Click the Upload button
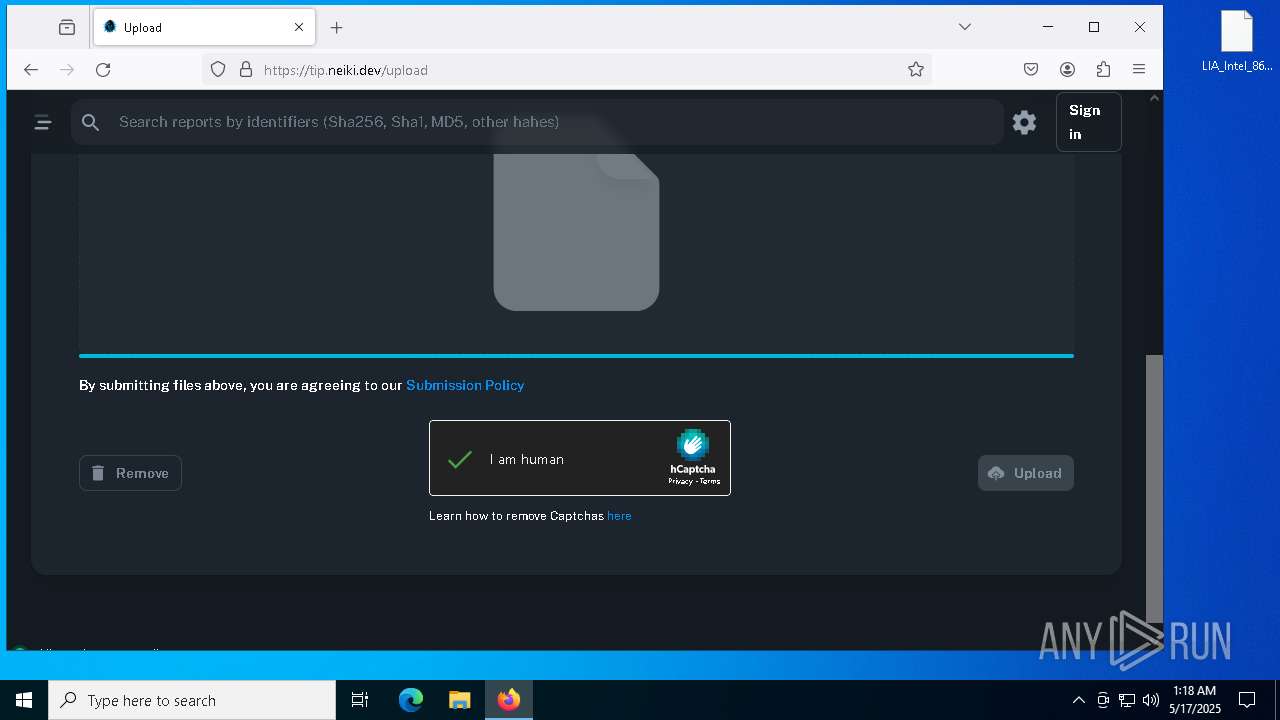 [1025, 473]
